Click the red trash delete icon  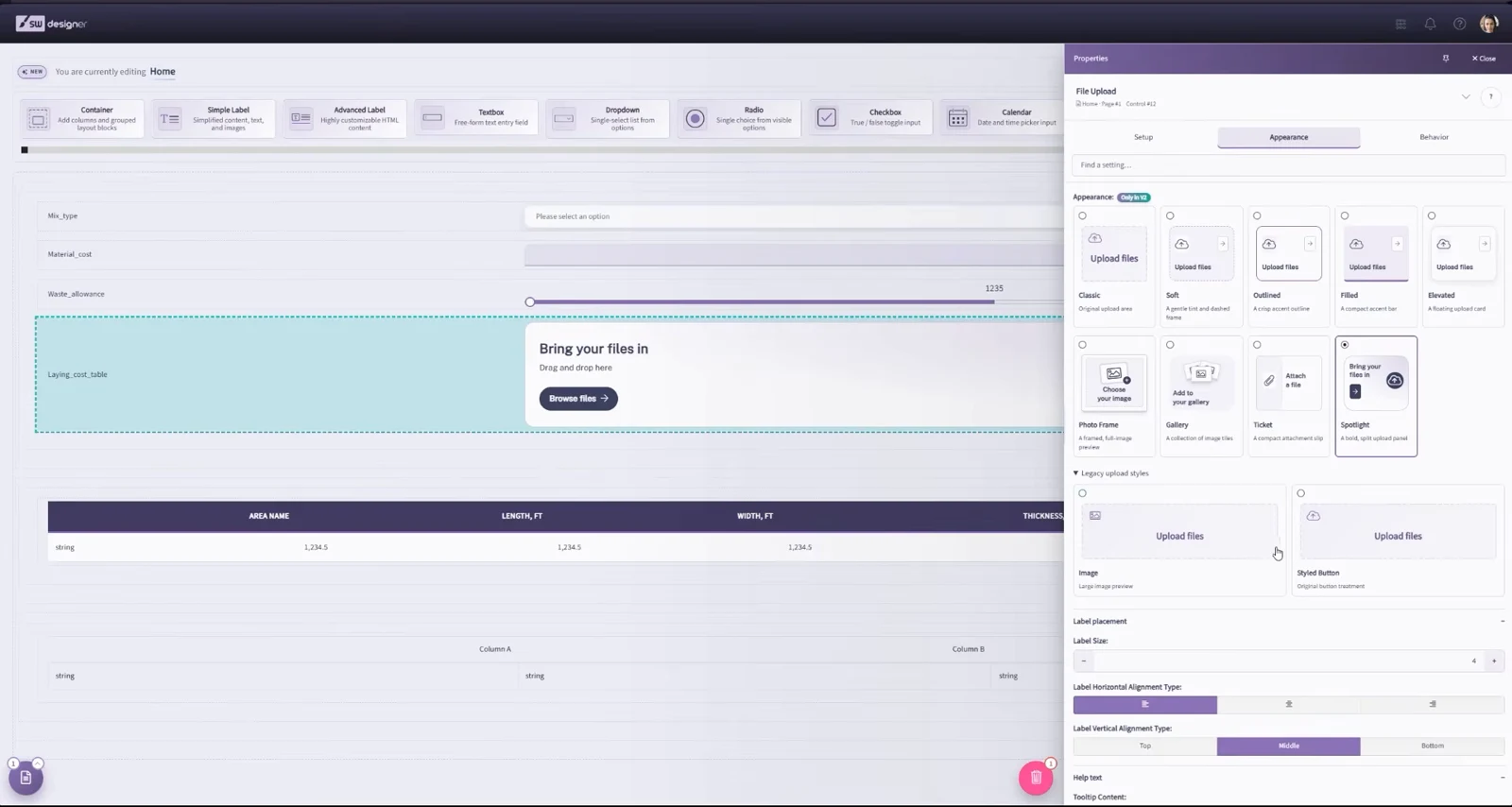[x=1036, y=778]
